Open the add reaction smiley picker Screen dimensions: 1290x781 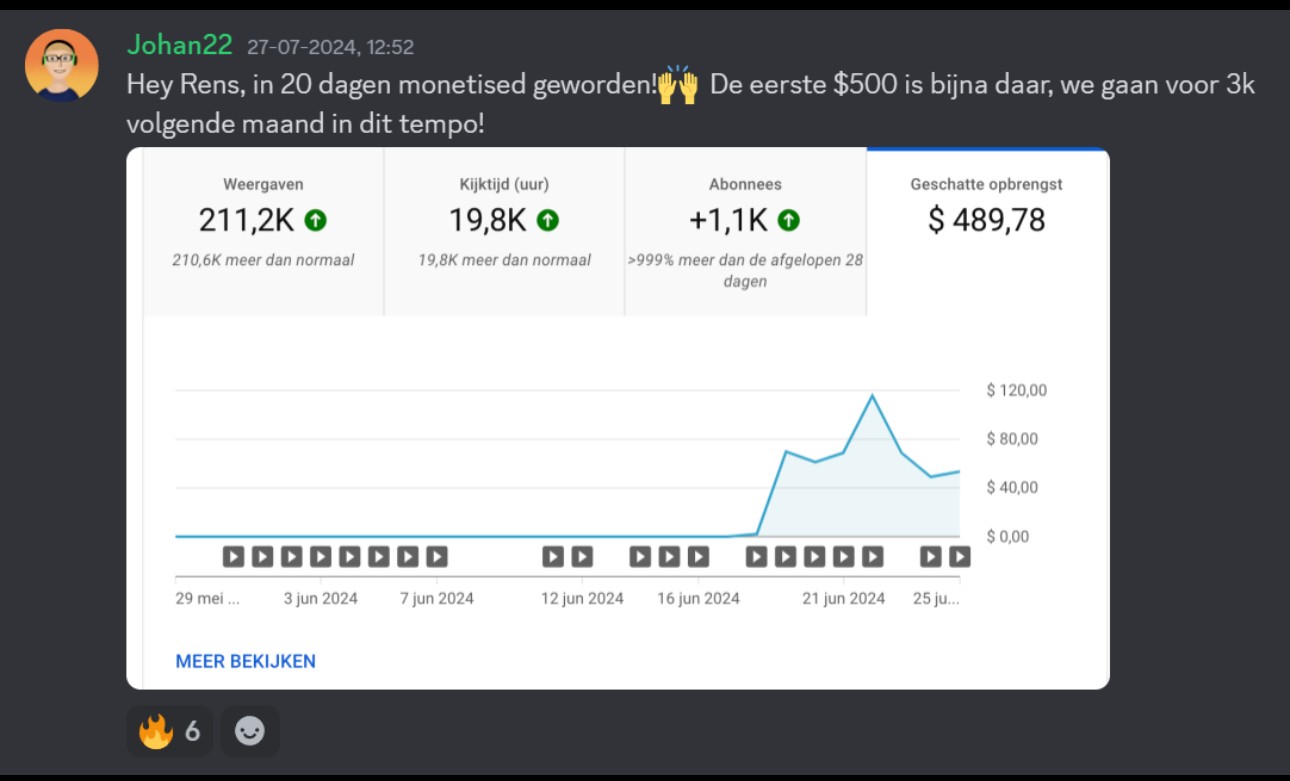click(x=250, y=732)
